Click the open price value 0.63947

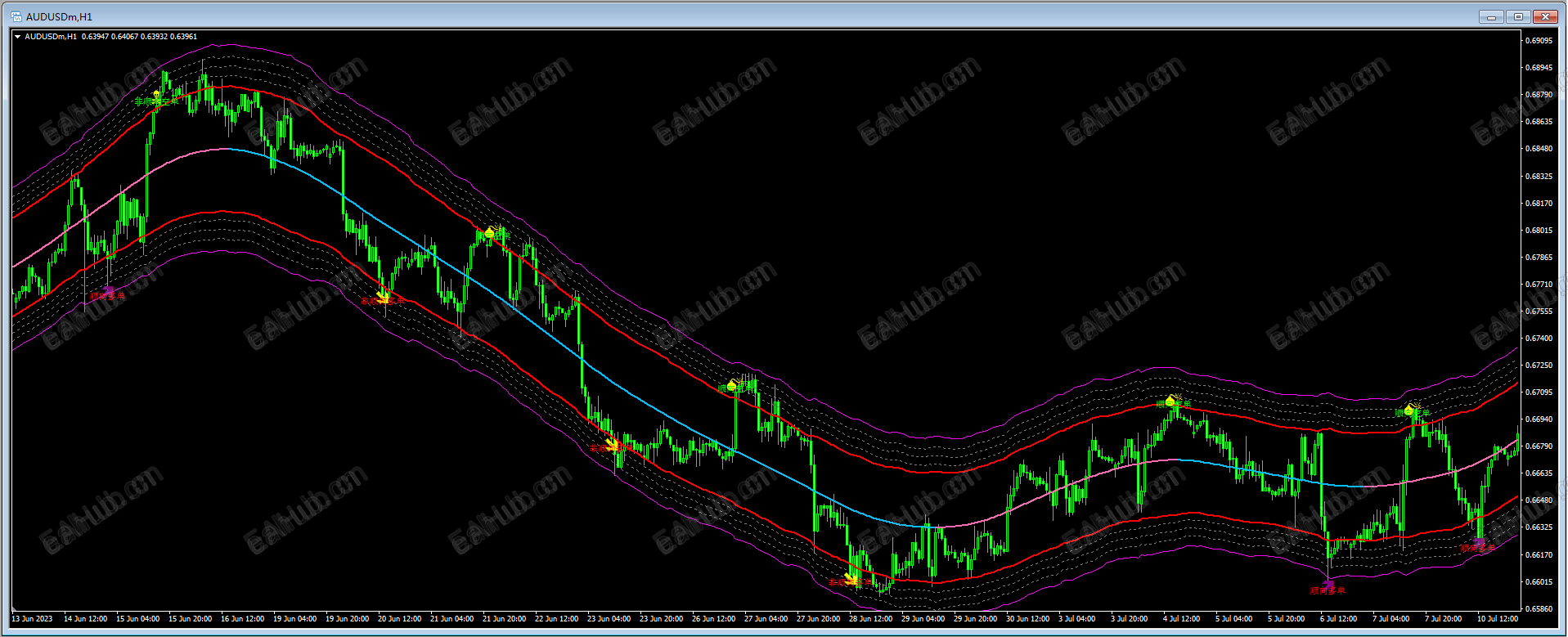[95, 37]
